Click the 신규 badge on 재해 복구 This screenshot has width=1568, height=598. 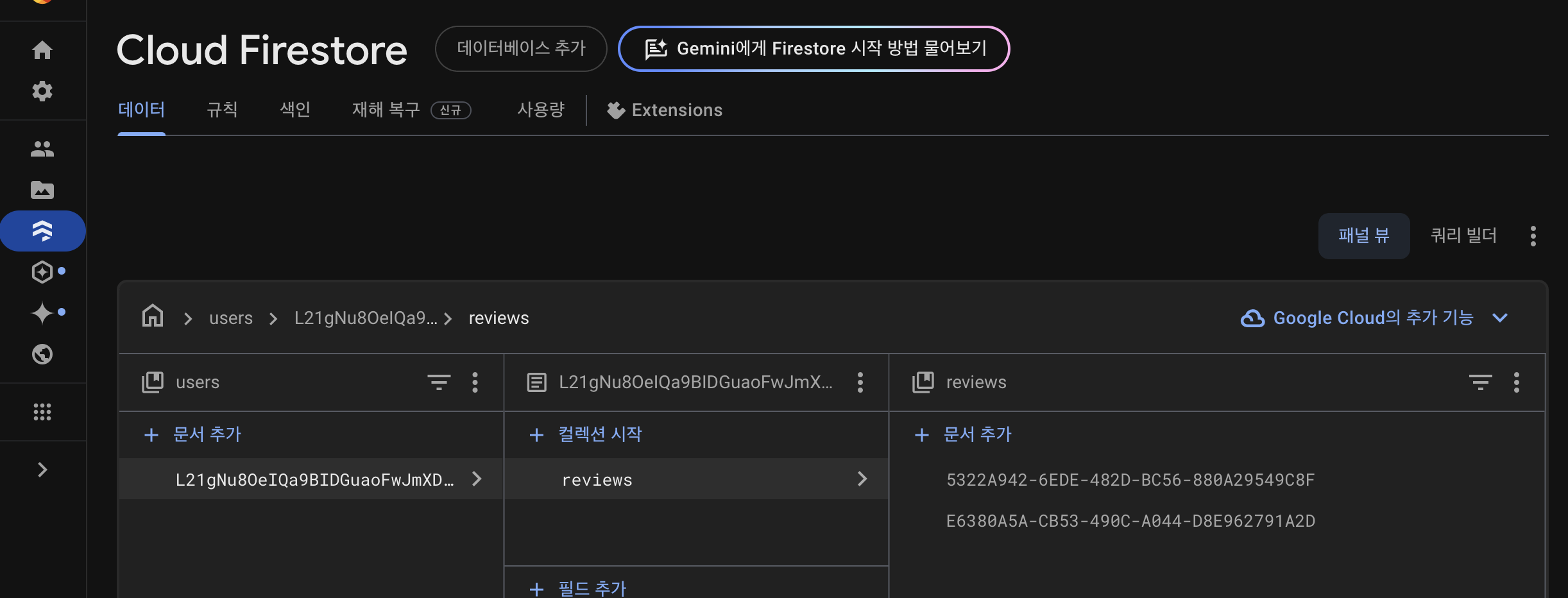(450, 110)
